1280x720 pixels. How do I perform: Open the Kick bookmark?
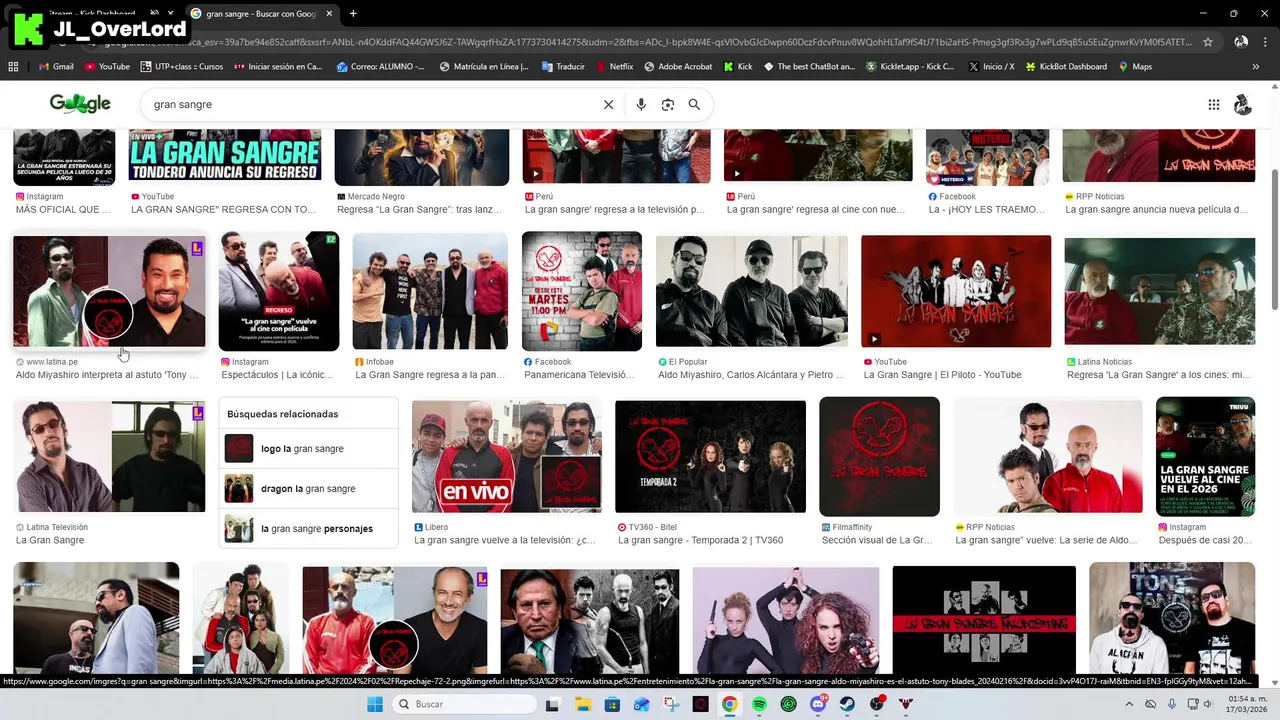click(x=737, y=67)
